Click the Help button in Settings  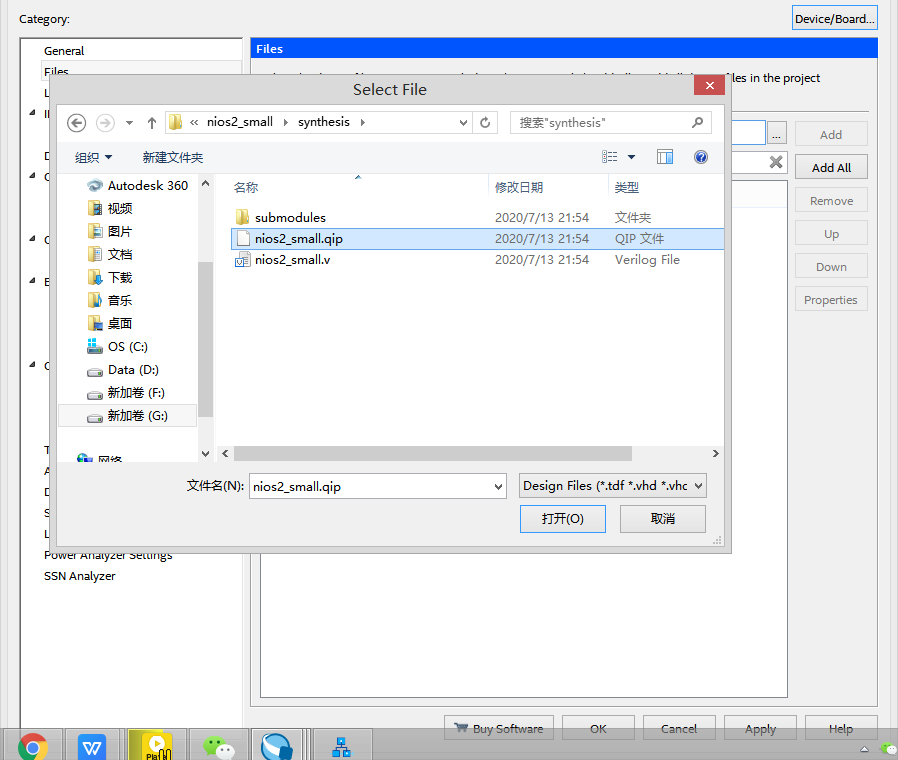pos(841,729)
